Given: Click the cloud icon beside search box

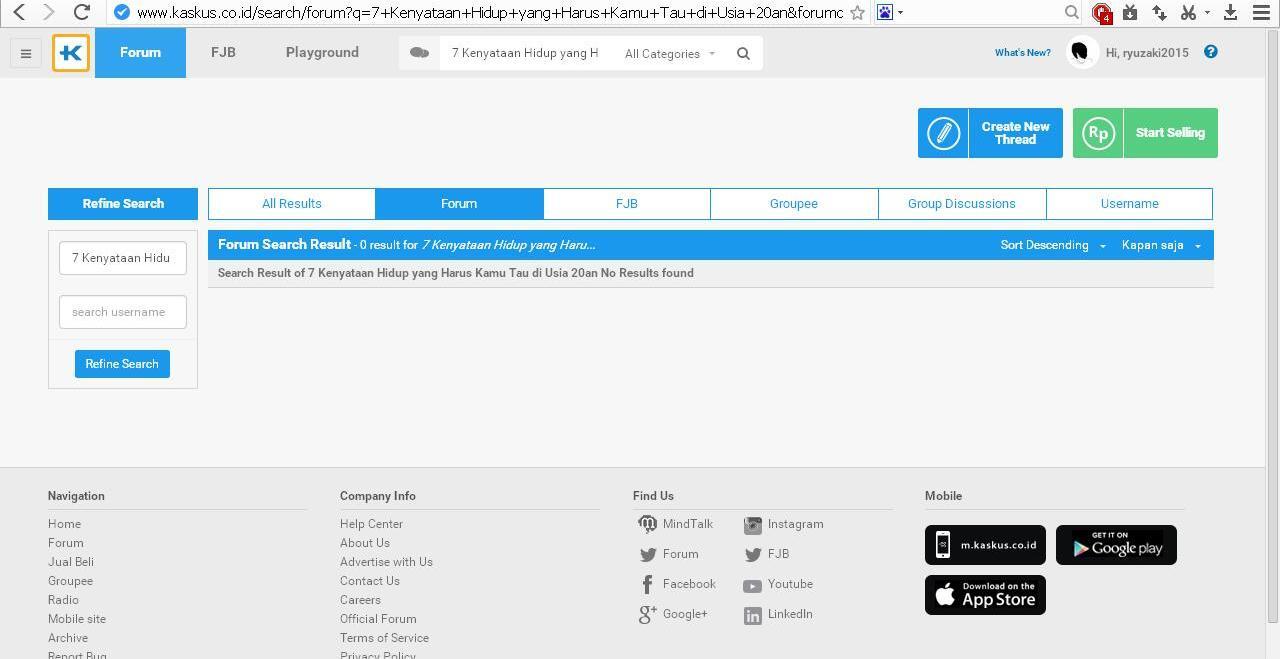Looking at the screenshot, I should pyautogui.click(x=419, y=53).
